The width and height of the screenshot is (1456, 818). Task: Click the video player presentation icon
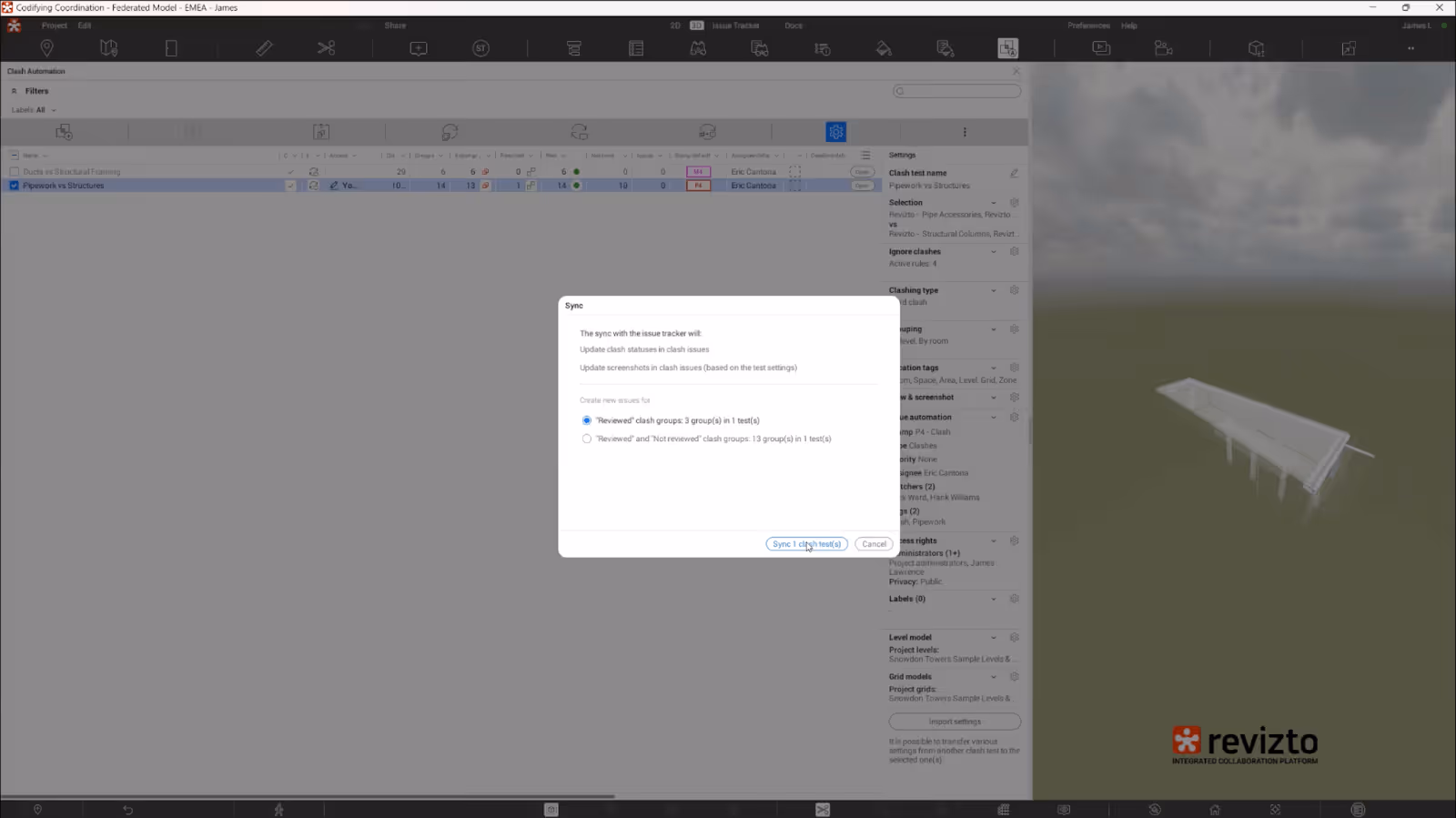[x=1101, y=48]
